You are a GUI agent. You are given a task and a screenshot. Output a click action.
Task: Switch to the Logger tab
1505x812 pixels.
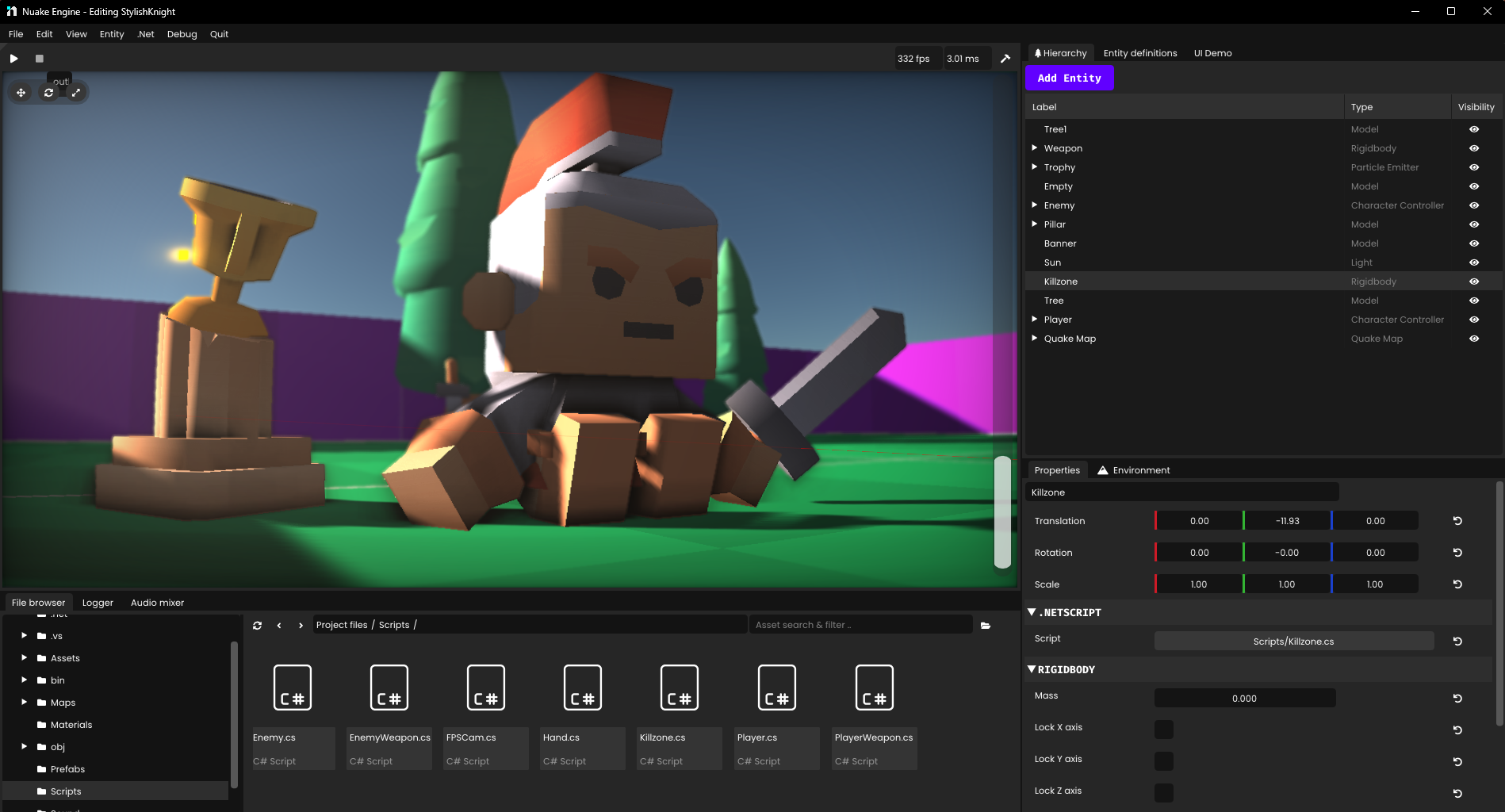(x=98, y=603)
